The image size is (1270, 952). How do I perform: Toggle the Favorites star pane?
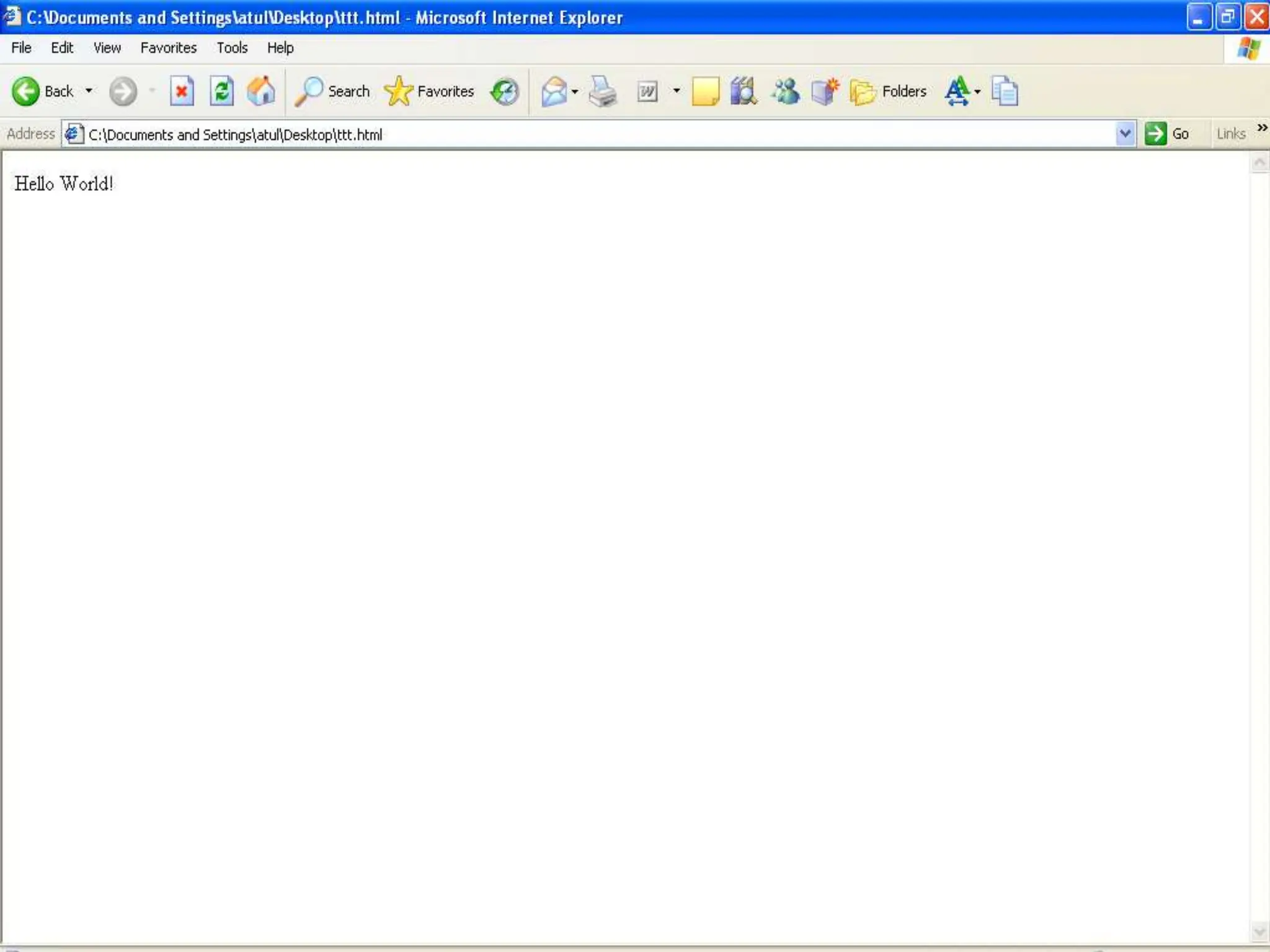pyautogui.click(x=429, y=92)
